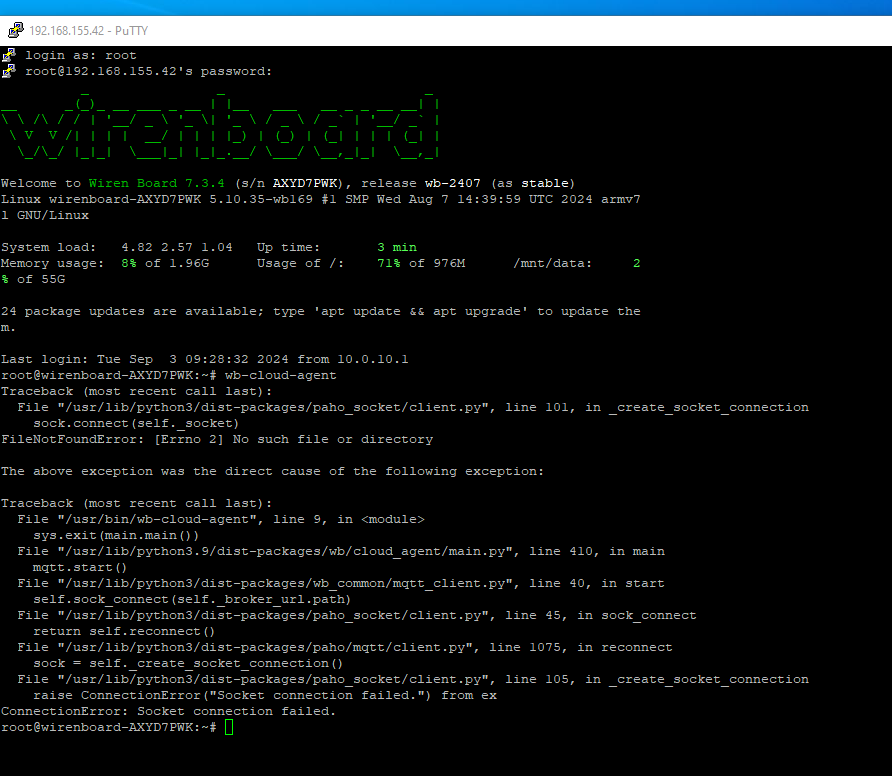Click 'The above exception was the direct cause' line
892x776 pixels.
(x=272, y=471)
